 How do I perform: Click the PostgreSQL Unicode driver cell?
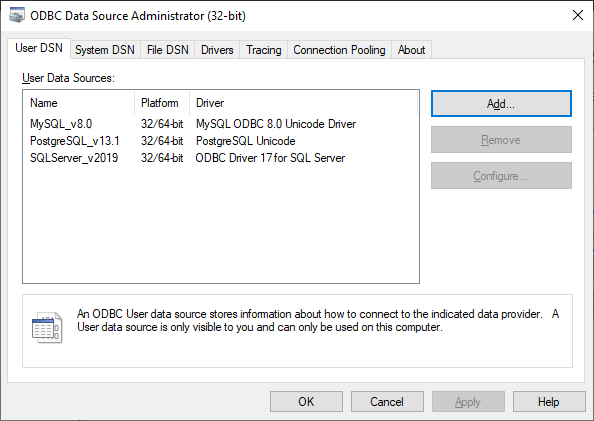(245, 141)
